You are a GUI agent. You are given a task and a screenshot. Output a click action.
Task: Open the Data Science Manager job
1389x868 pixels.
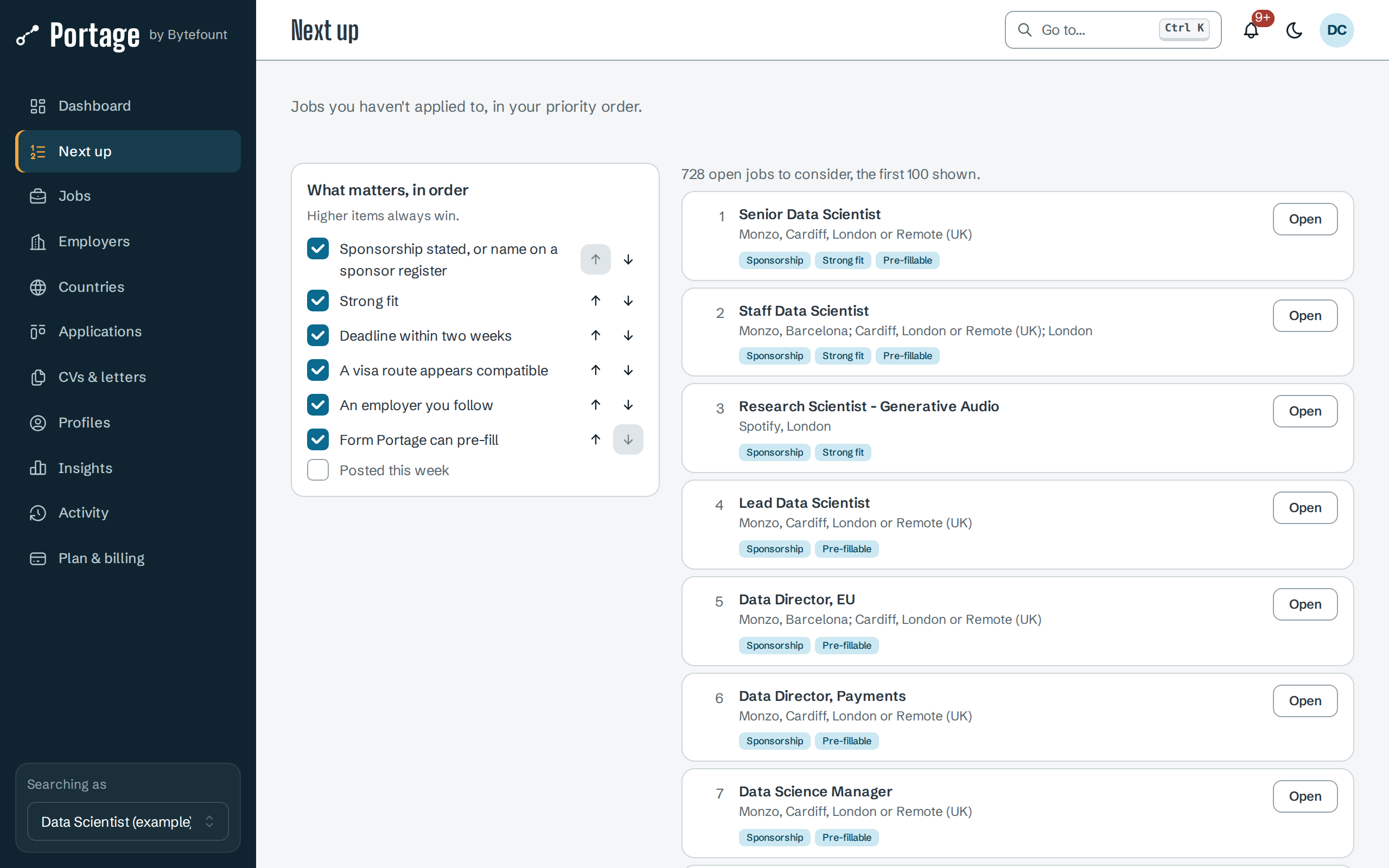[1304, 796]
